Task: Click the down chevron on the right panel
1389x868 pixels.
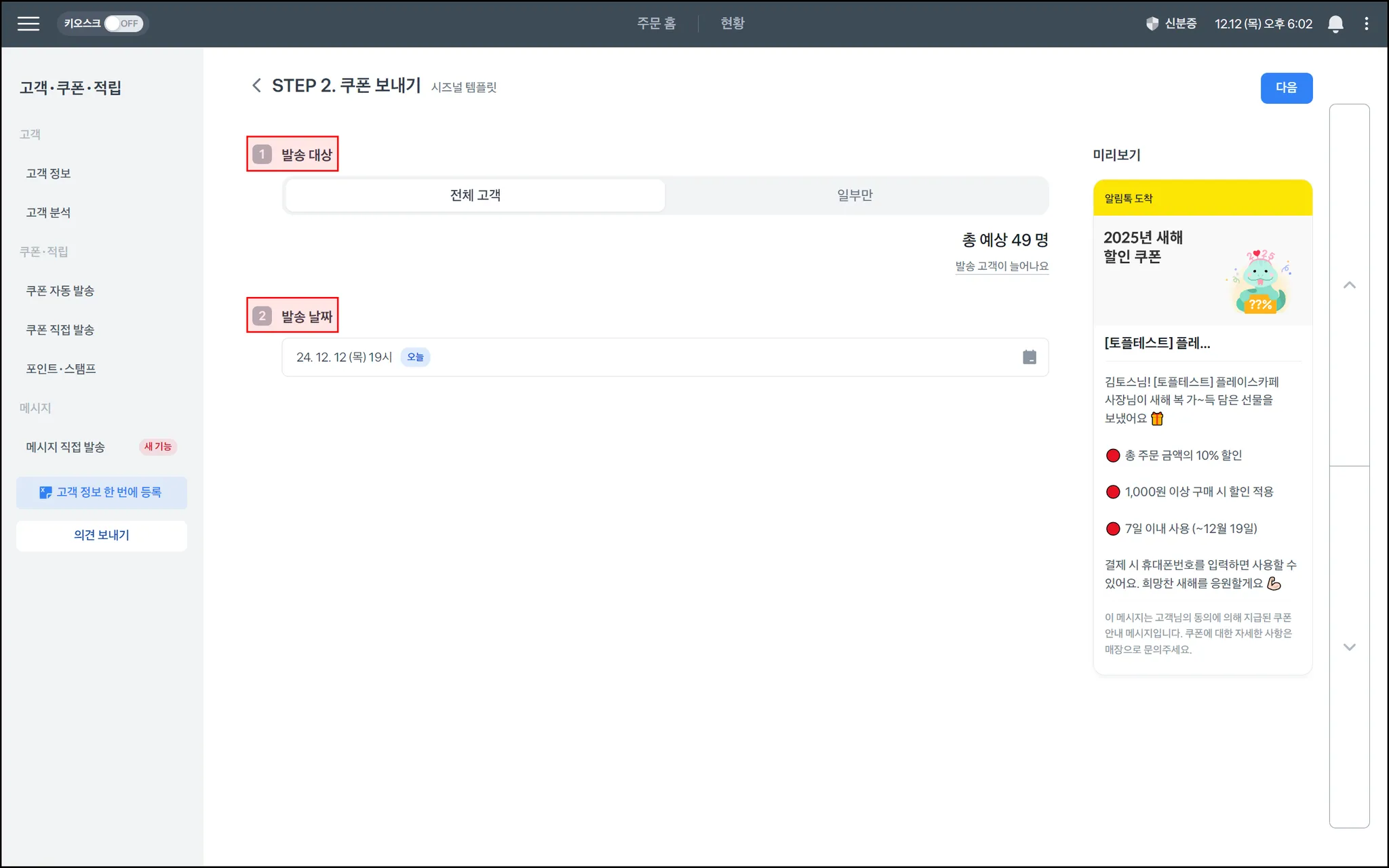Action: pos(1349,647)
